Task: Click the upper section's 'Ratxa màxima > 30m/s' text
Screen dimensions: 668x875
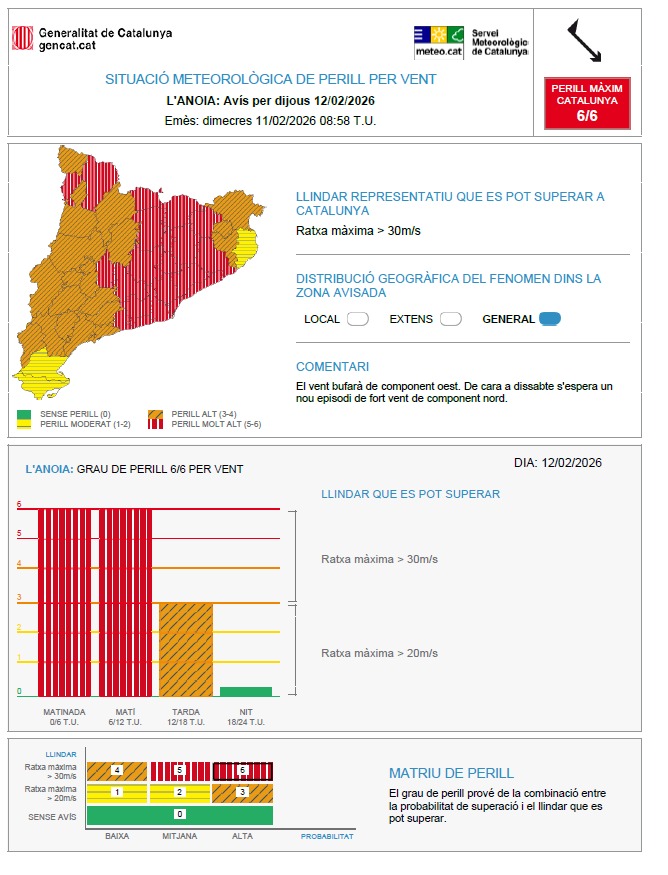Action: 358,230
